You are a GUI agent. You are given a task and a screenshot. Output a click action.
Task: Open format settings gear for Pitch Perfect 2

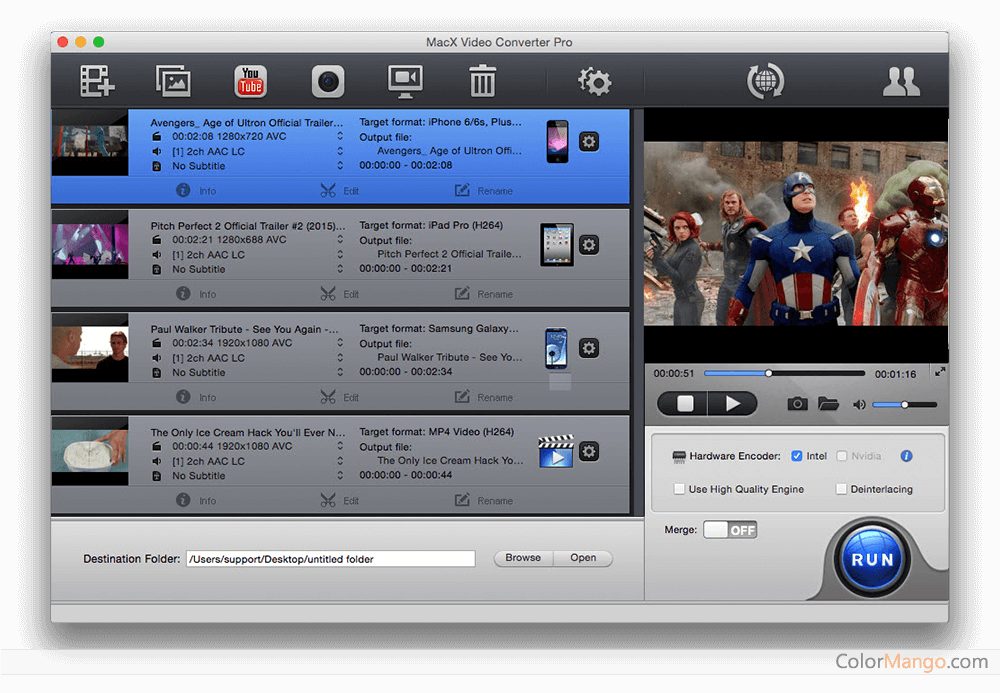589,245
